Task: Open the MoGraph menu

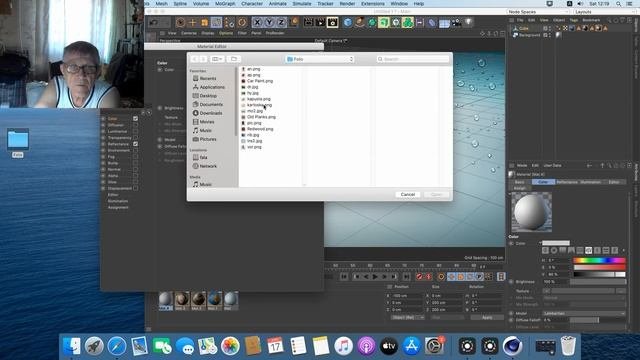Action: pos(225,4)
